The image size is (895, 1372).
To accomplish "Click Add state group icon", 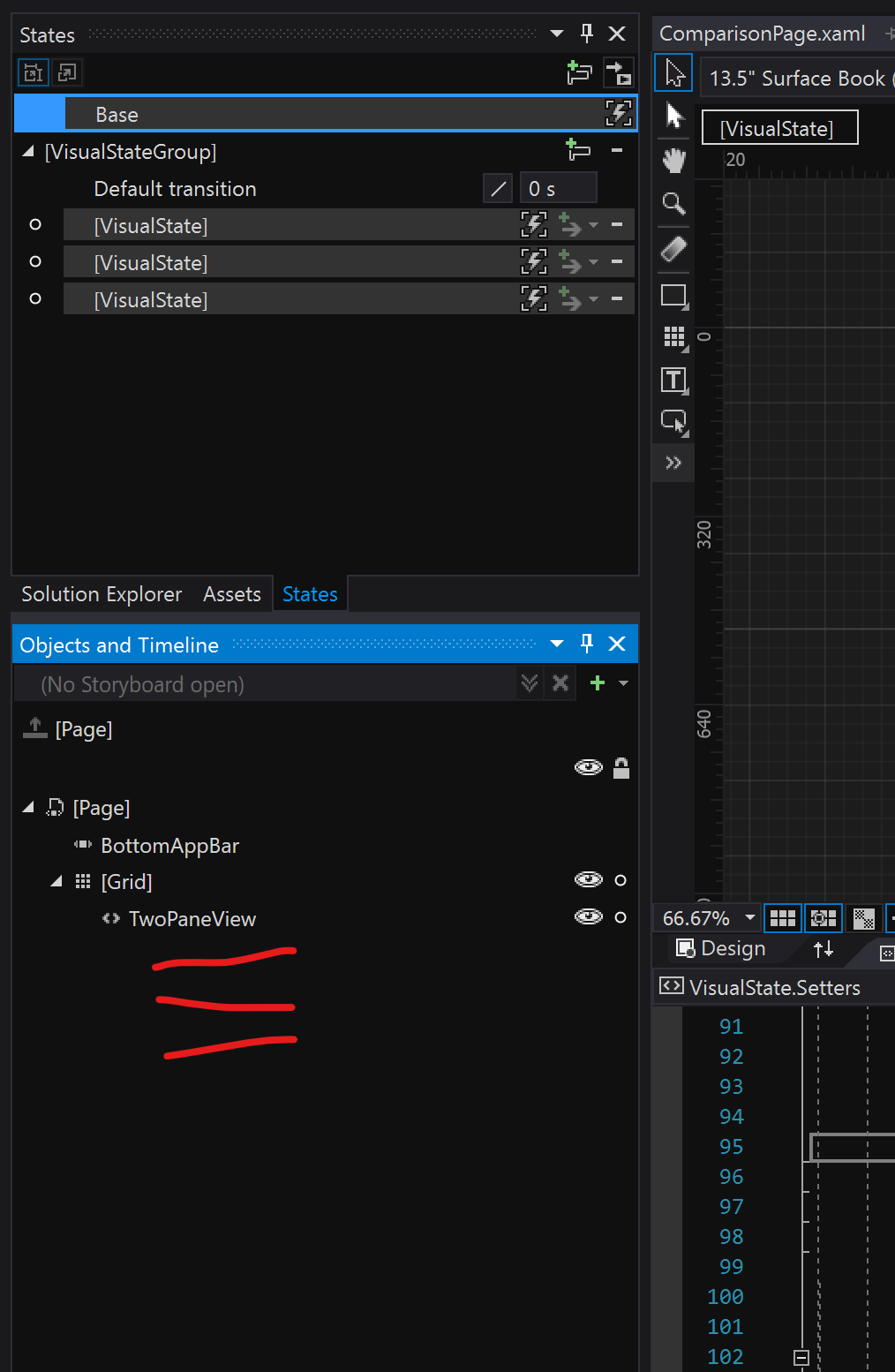I will 579,72.
